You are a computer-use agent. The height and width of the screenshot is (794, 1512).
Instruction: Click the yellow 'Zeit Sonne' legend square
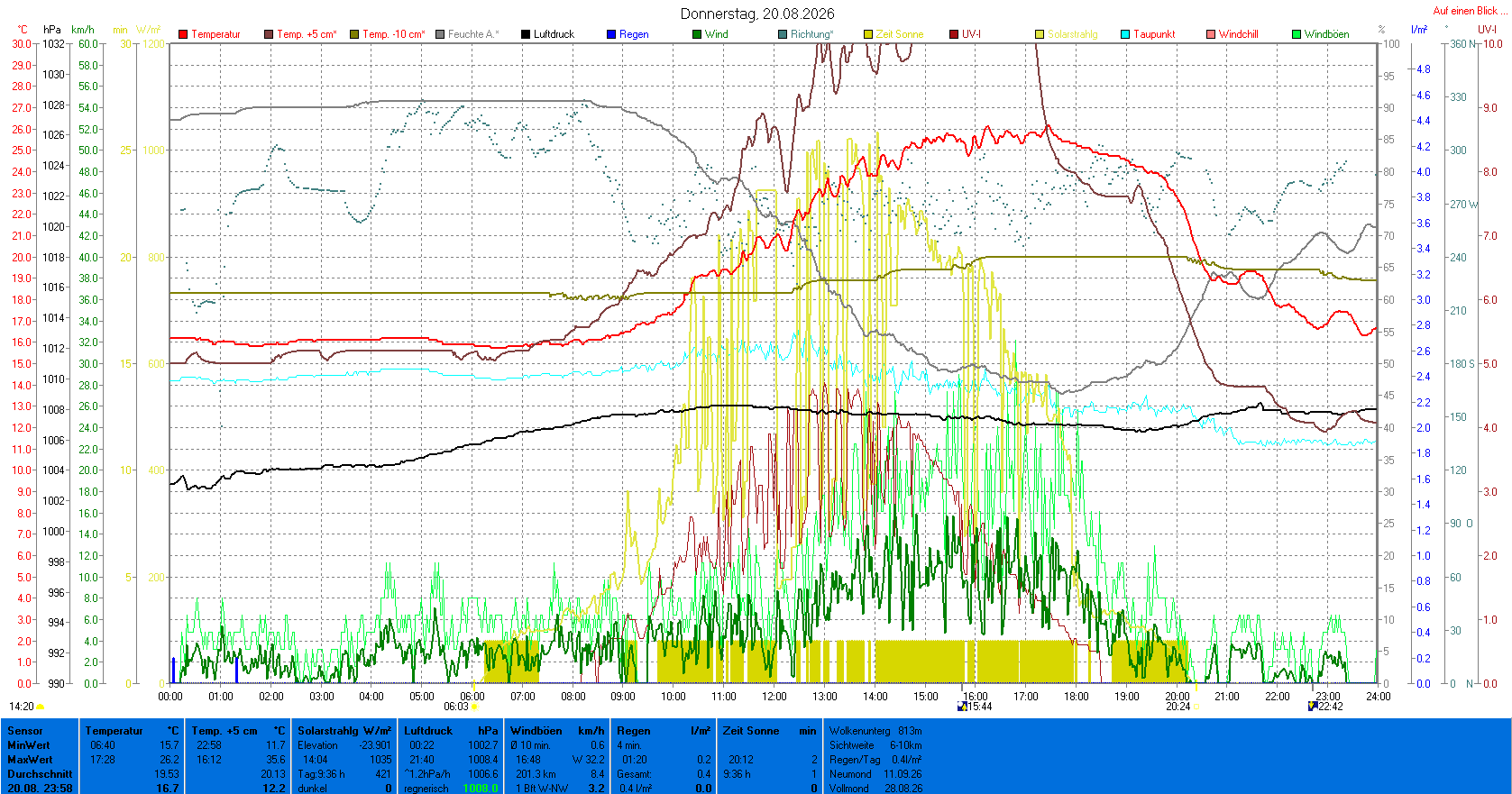click(868, 34)
